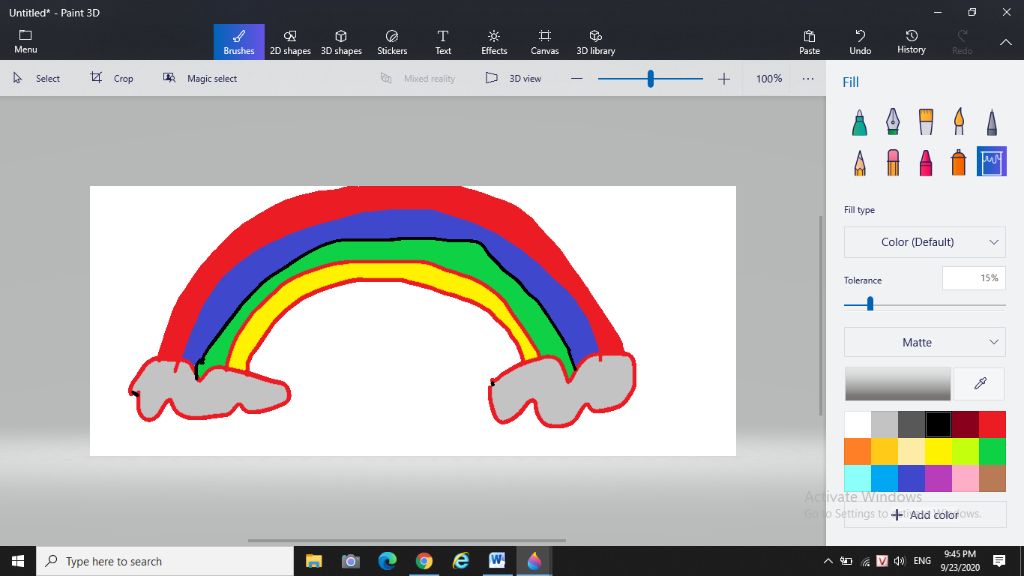Pick the green color swatch
This screenshot has width=1024, height=576.
[992, 451]
